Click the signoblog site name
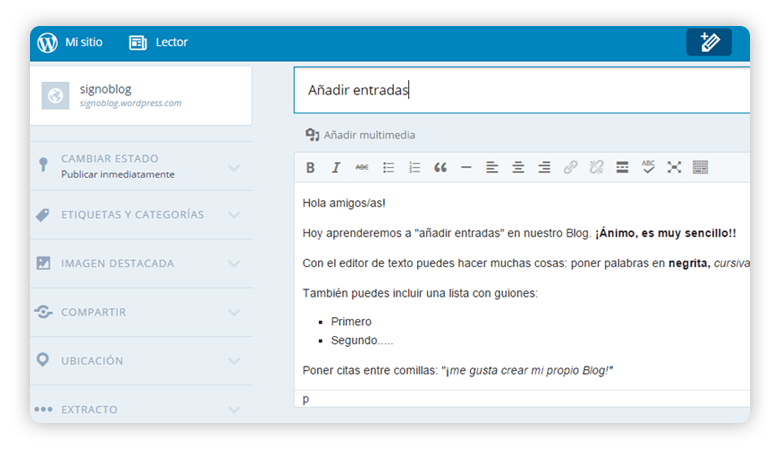Viewport: 780px width, 450px height. pos(105,89)
